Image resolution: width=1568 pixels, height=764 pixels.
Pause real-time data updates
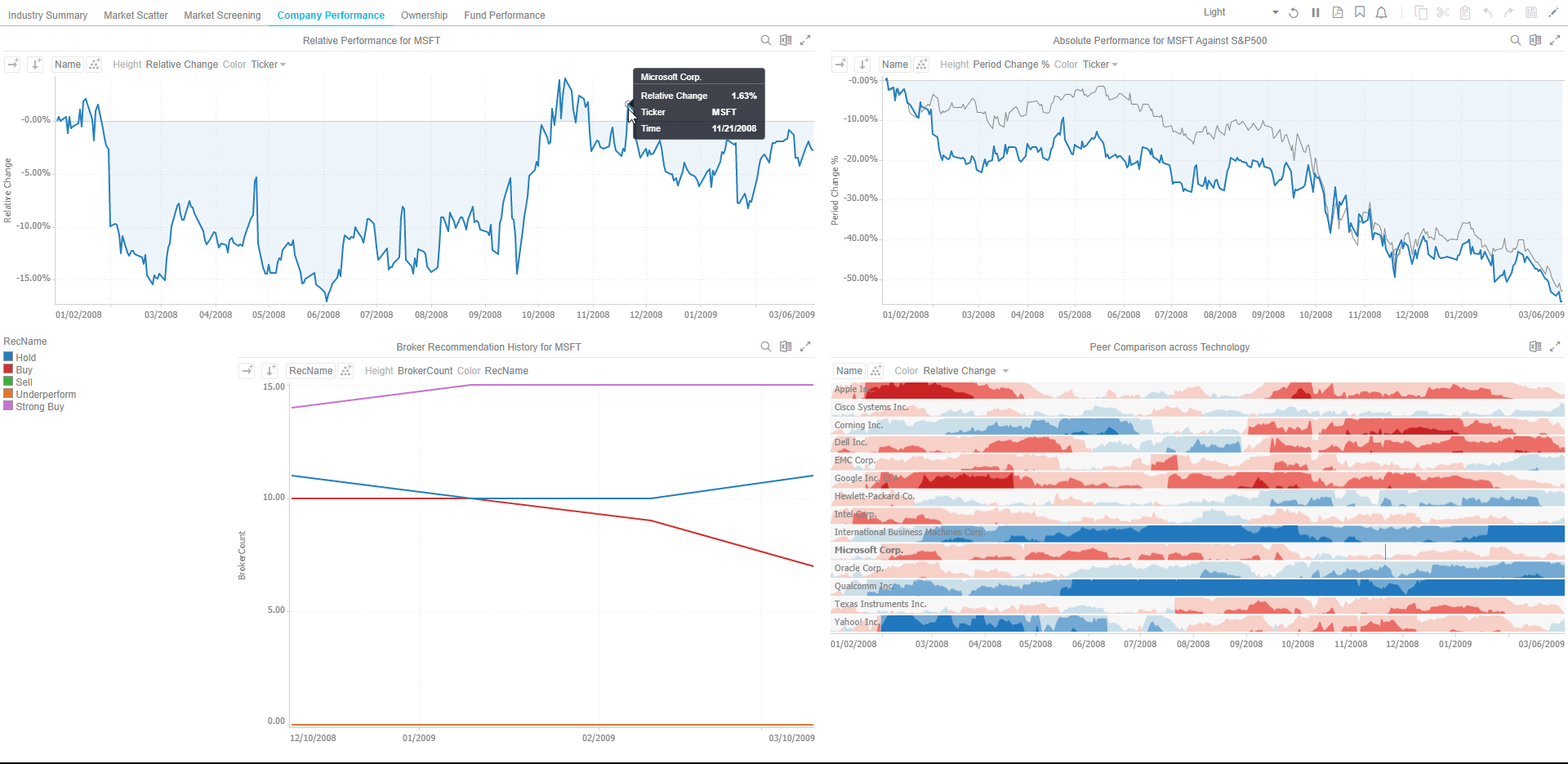(1316, 13)
